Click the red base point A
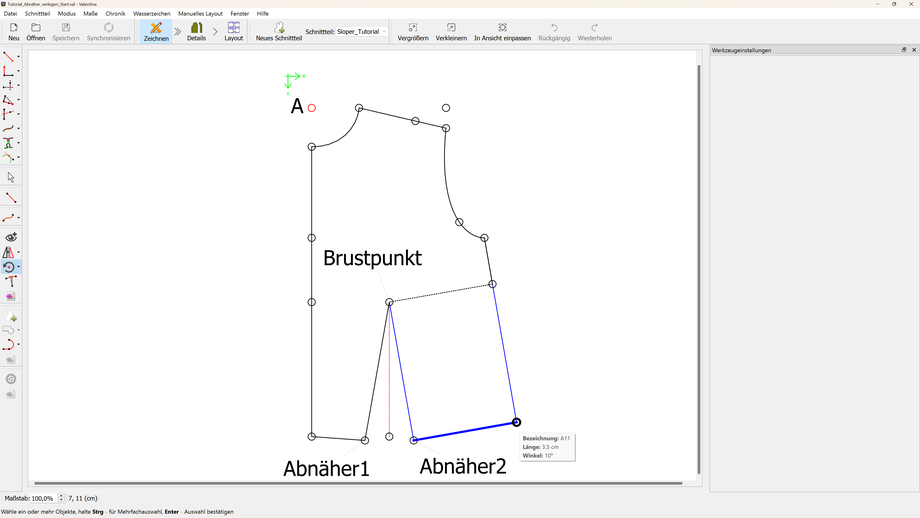This screenshot has height=518, width=920. 312,108
